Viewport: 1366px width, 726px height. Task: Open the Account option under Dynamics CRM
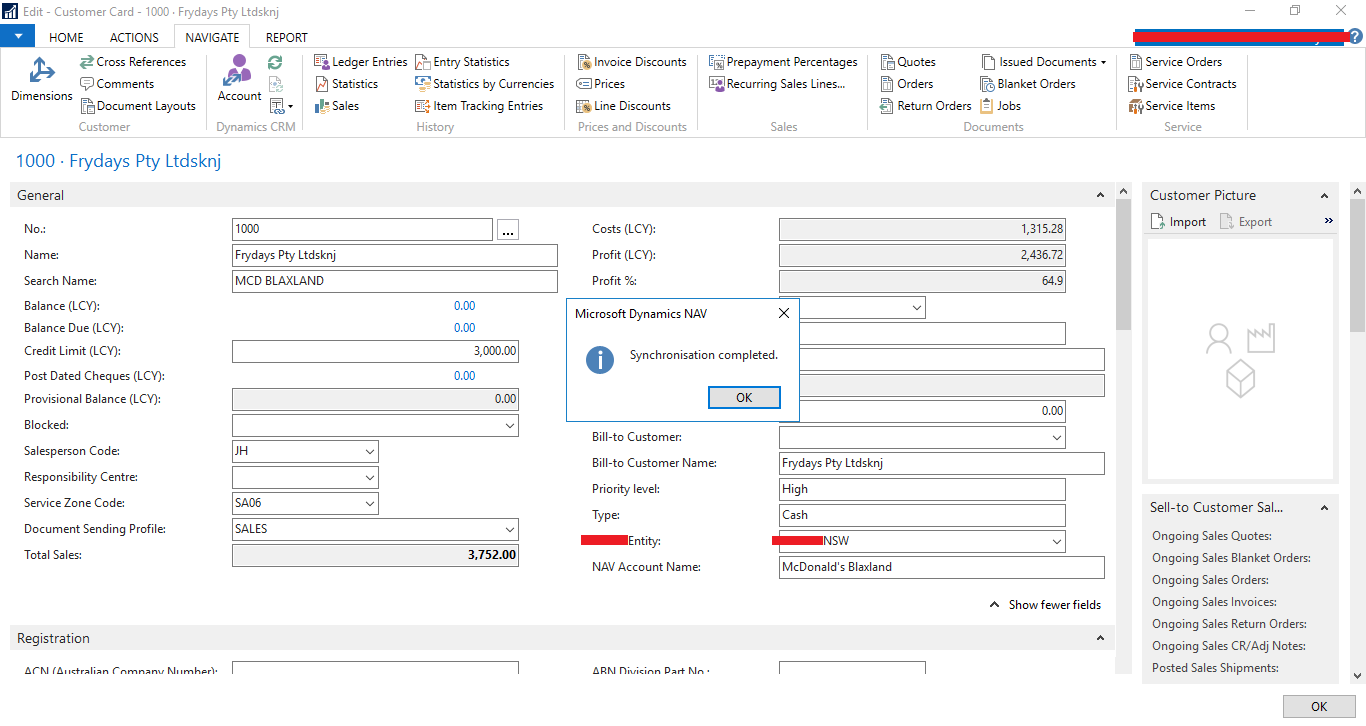click(239, 80)
